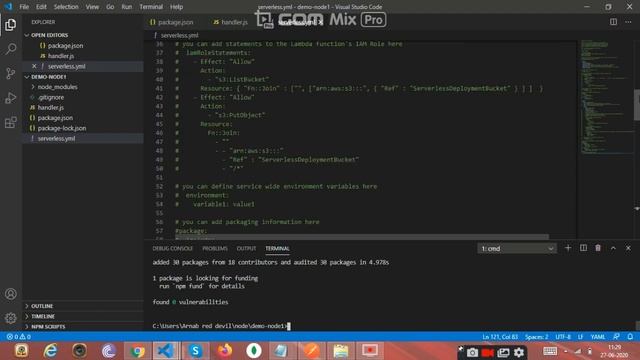Open the Selection menu

coord(66,7)
